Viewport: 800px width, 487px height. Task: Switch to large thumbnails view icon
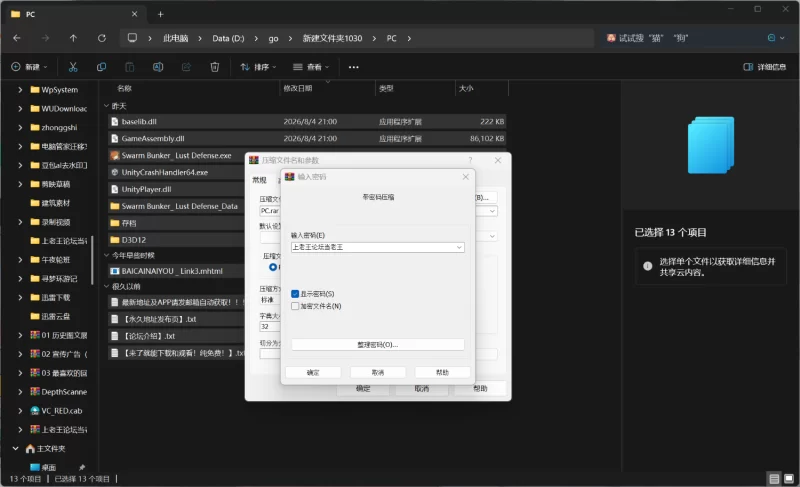coord(789,478)
